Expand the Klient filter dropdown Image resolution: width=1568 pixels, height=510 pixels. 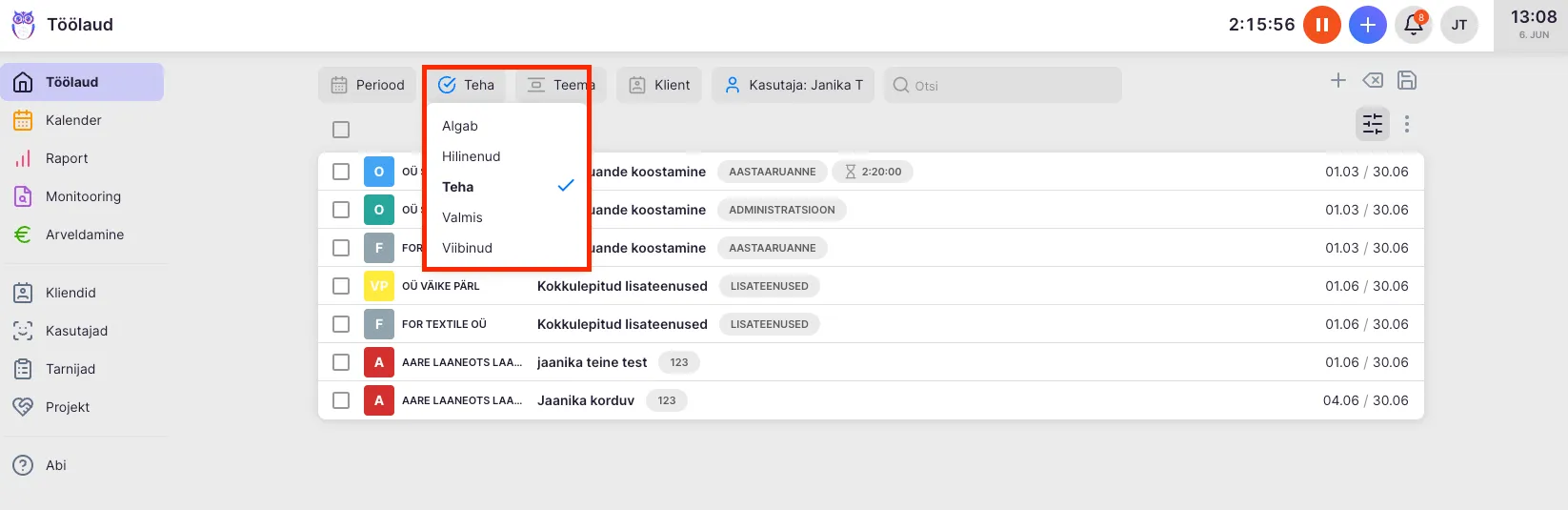tap(659, 85)
